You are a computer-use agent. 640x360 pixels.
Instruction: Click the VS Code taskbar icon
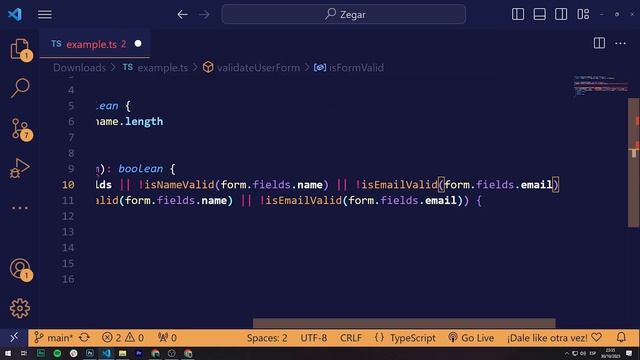[x=106, y=353]
